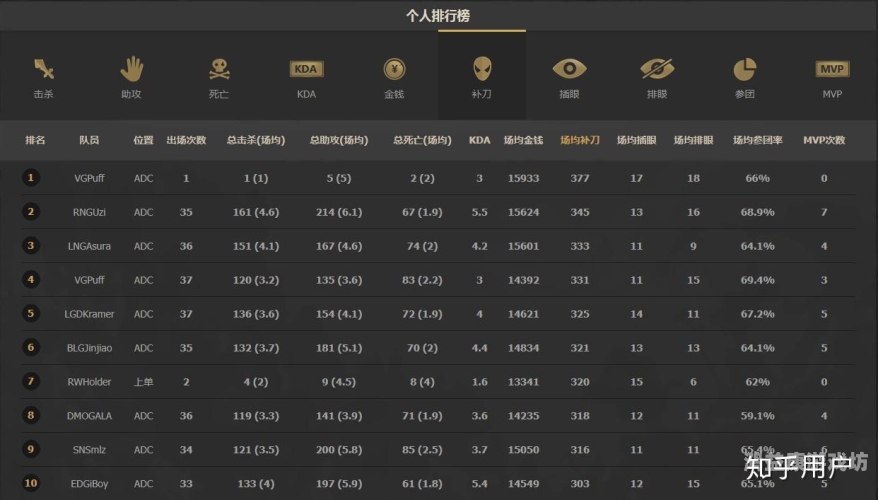Select player RWHolder row name
Screen dimensions: 878x500
pos(89,382)
